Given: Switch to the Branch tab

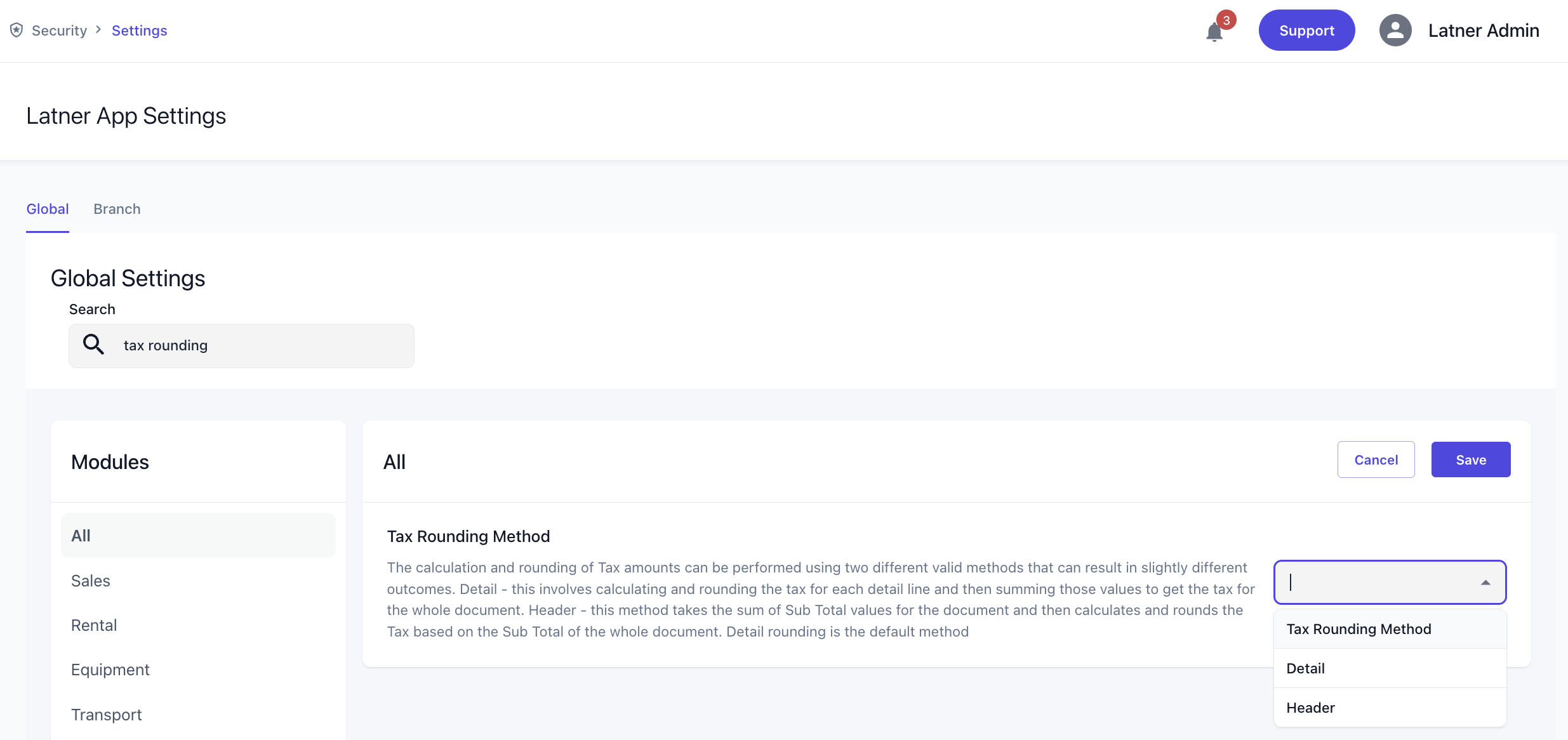Looking at the screenshot, I should (117, 209).
